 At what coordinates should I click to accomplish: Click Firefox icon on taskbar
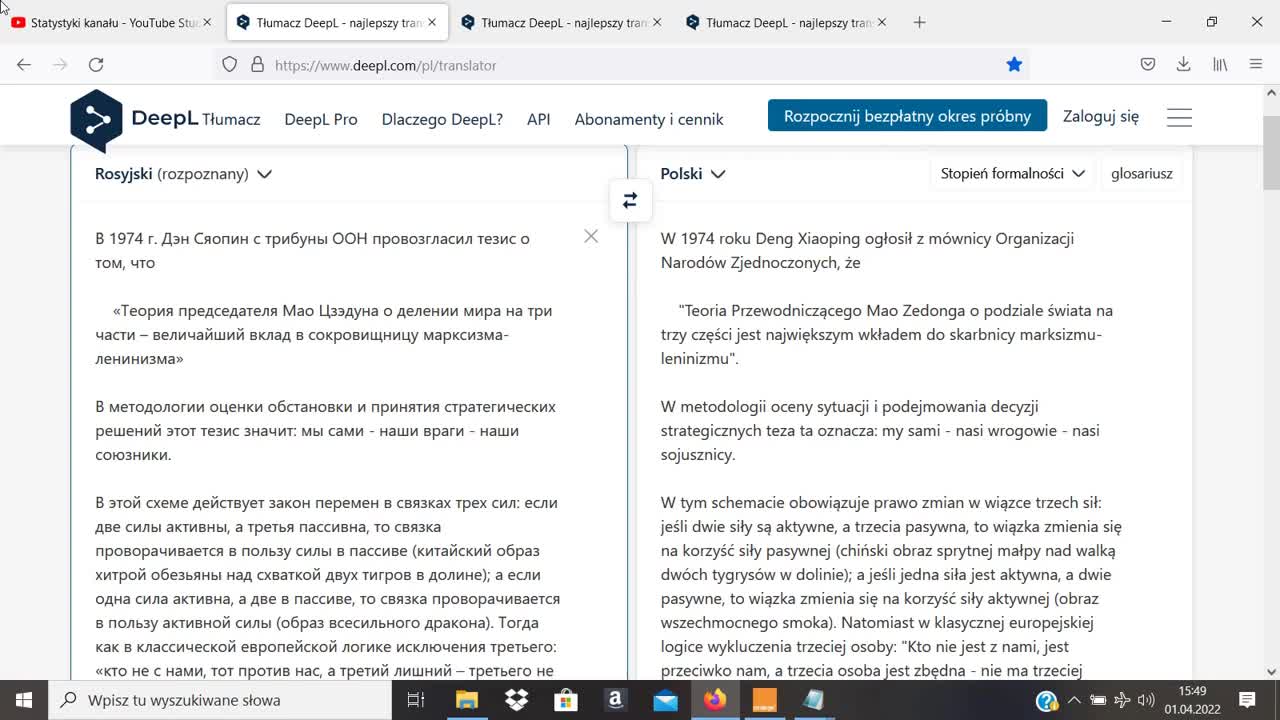(714, 700)
